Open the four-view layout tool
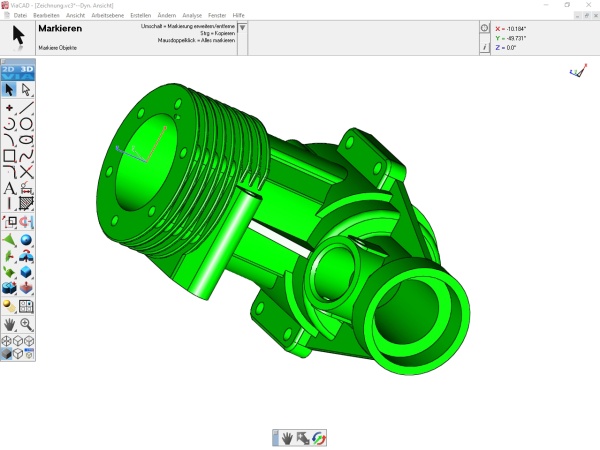Viewport: 600px width, 450px height. pos(26,306)
